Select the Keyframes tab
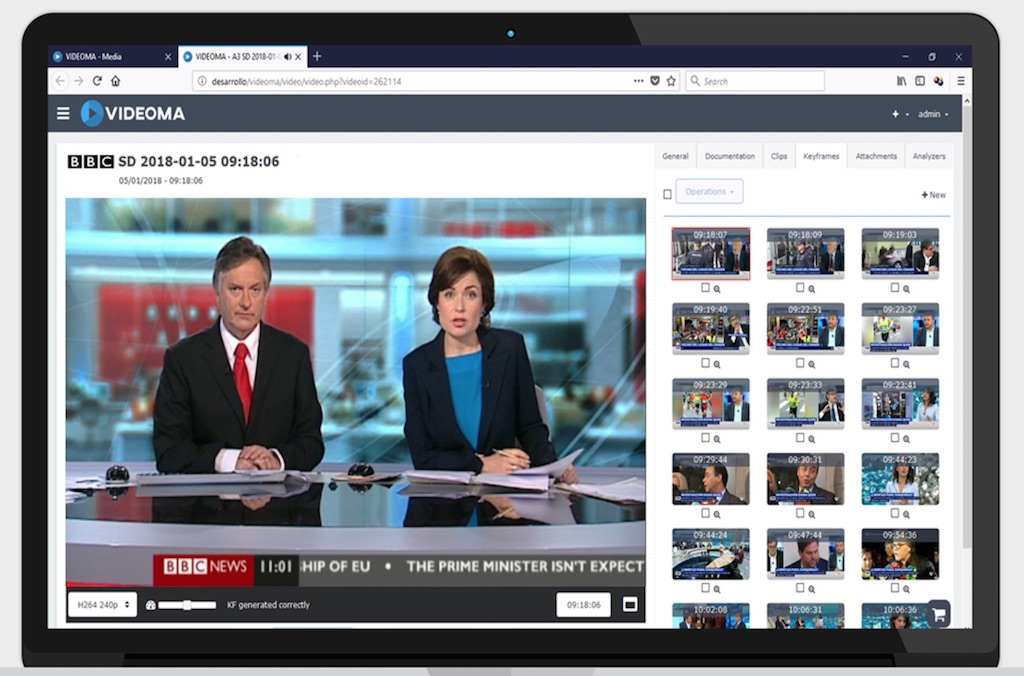1024x676 pixels. [x=821, y=156]
